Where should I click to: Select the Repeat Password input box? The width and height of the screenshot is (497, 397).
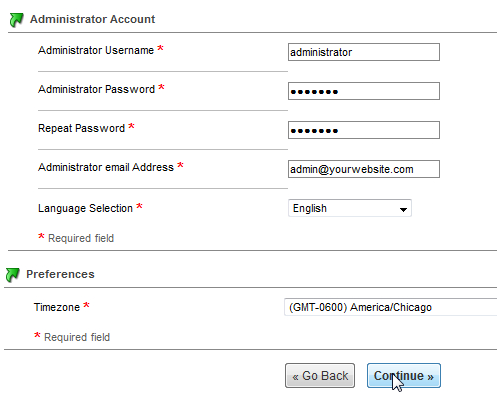pos(364,130)
